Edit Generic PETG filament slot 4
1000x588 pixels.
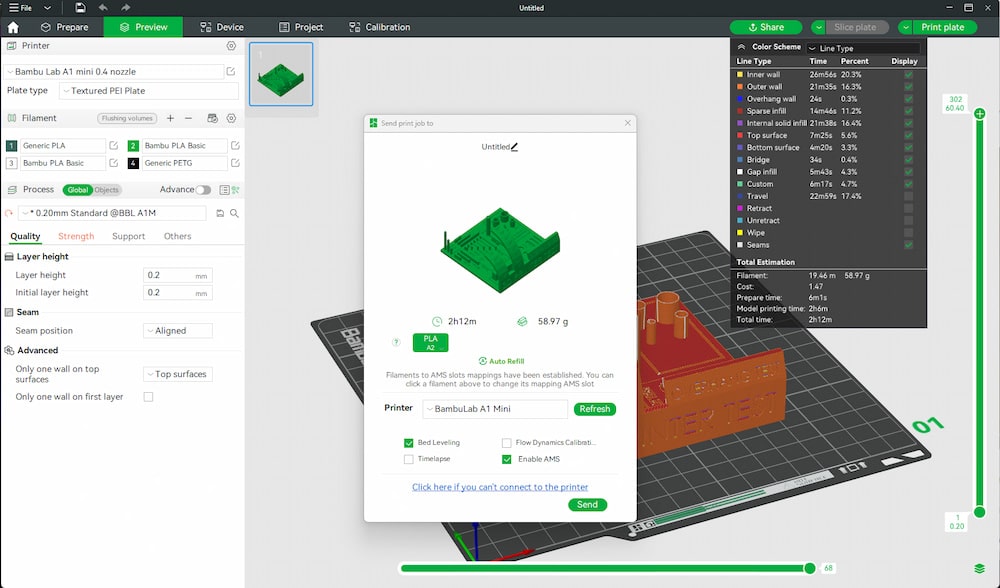pyautogui.click(x=235, y=163)
